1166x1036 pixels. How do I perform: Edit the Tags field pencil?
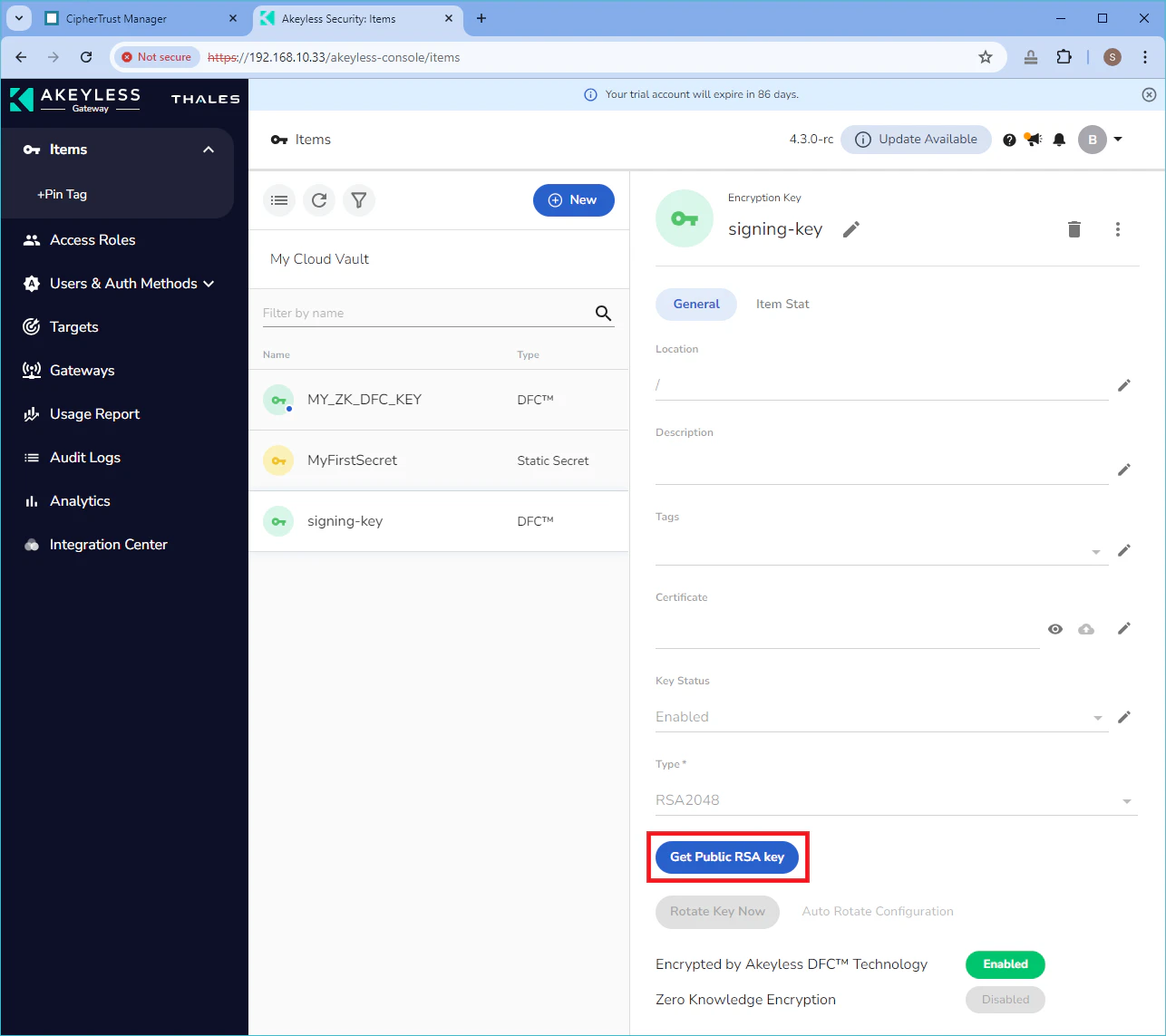click(1124, 550)
